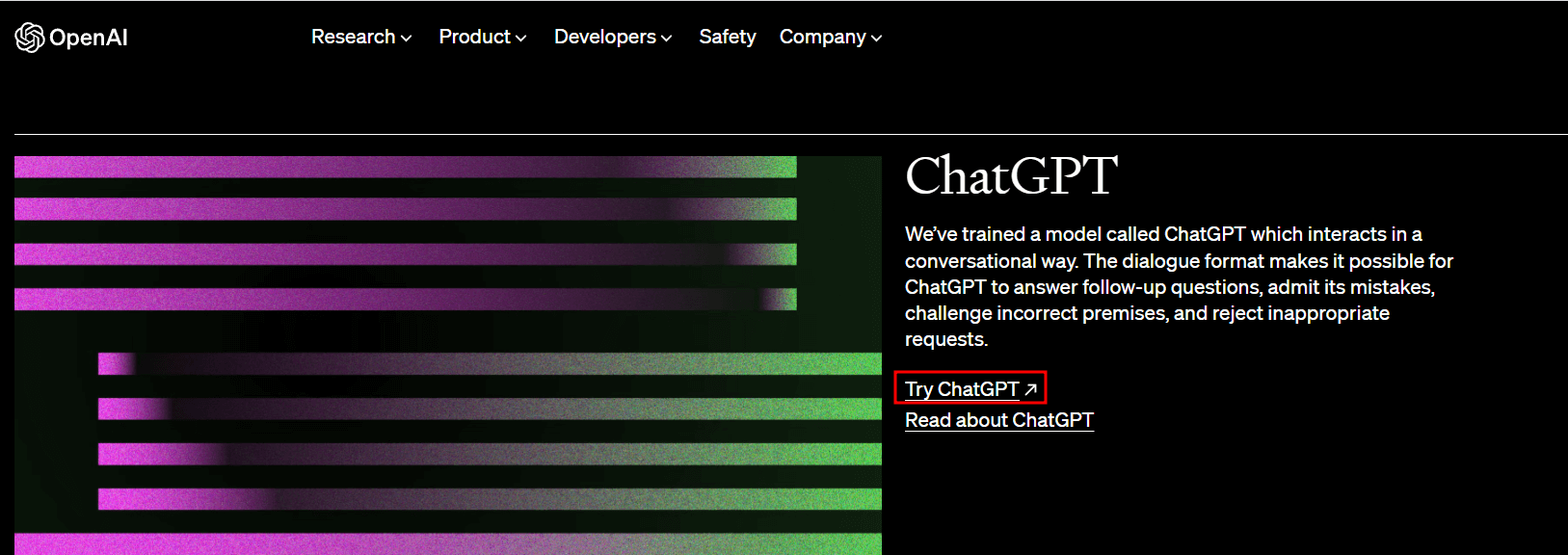Click the OpenAI logo icon

click(x=30, y=38)
